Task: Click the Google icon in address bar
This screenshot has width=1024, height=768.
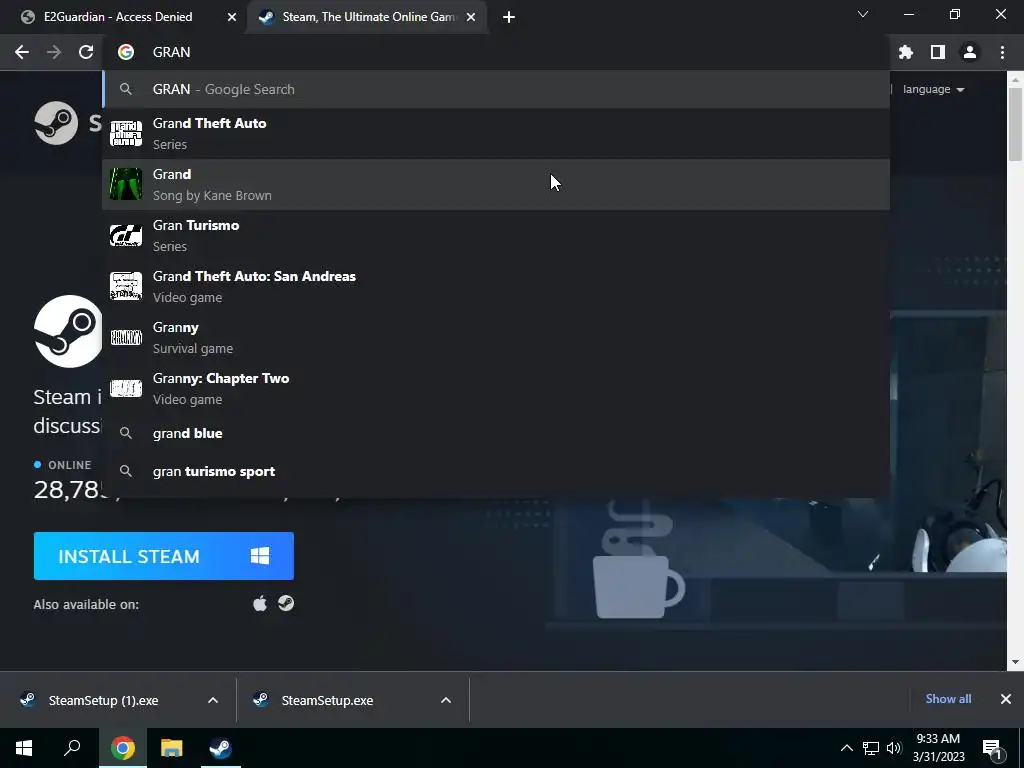Action: [x=126, y=52]
